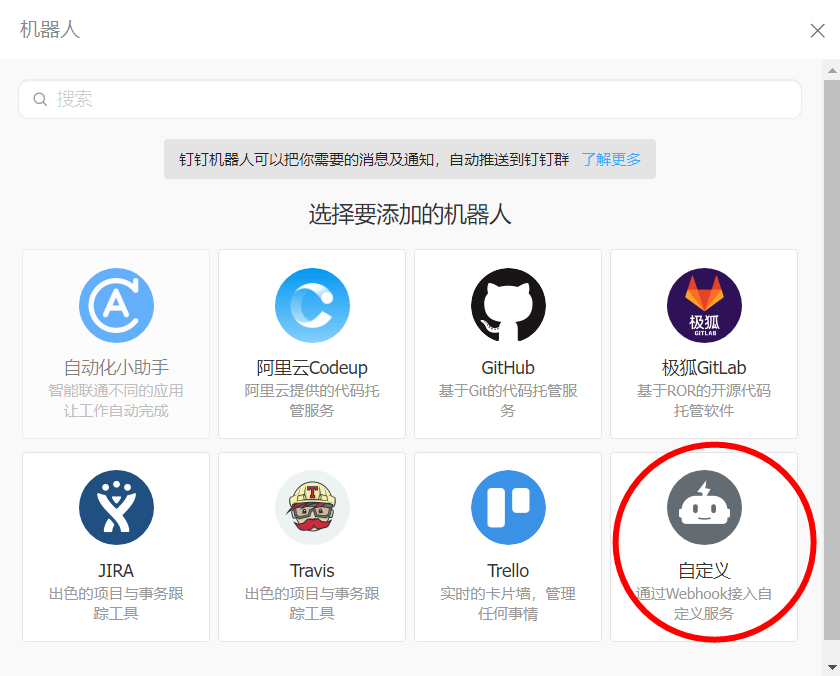Click the Travis card title
840x676 pixels.
point(312,571)
